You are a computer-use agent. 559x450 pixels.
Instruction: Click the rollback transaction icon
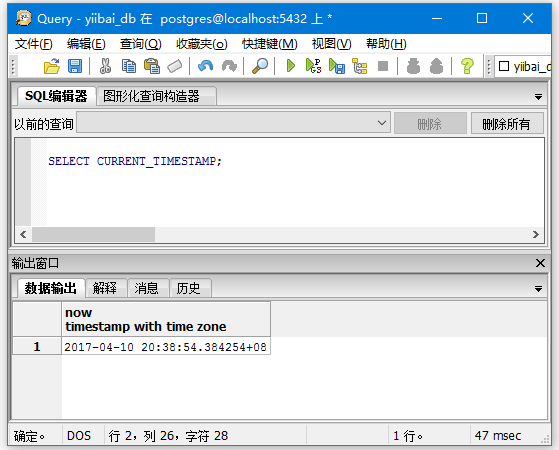pos(436,66)
